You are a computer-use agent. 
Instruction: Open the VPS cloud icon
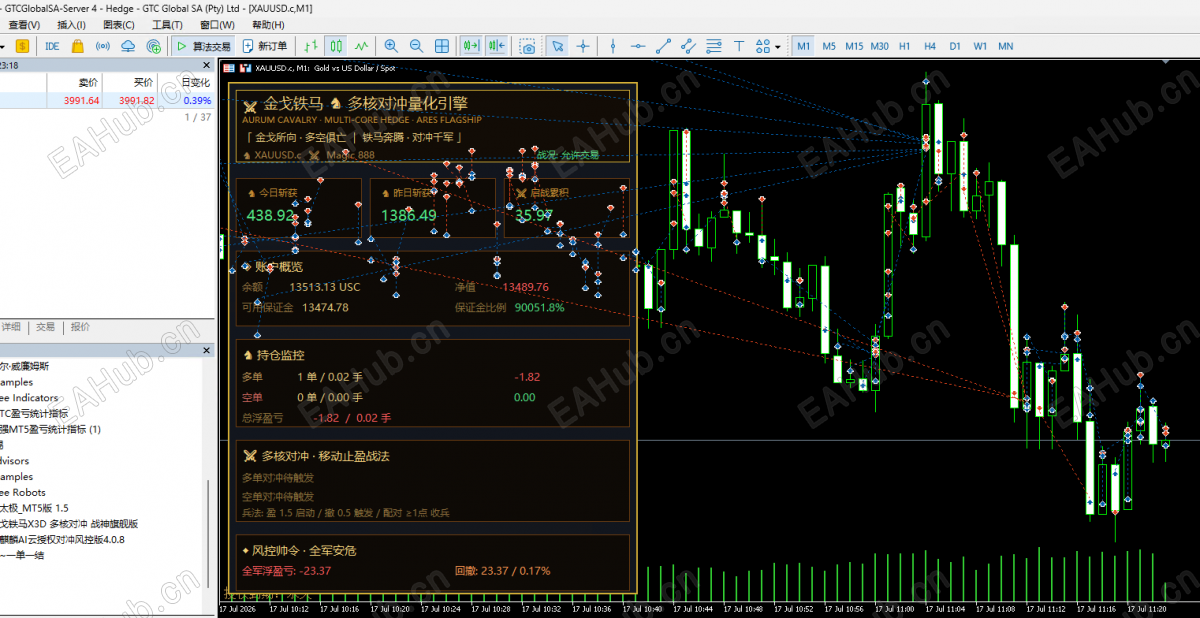(128, 46)
